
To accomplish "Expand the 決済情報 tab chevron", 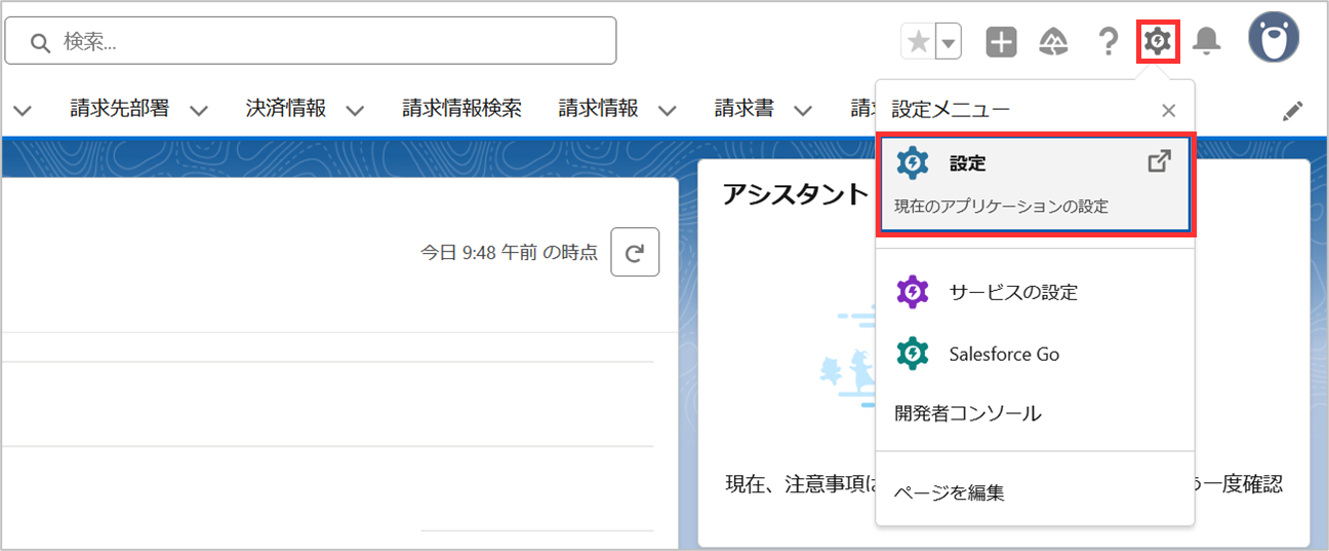I will [354, 110].
